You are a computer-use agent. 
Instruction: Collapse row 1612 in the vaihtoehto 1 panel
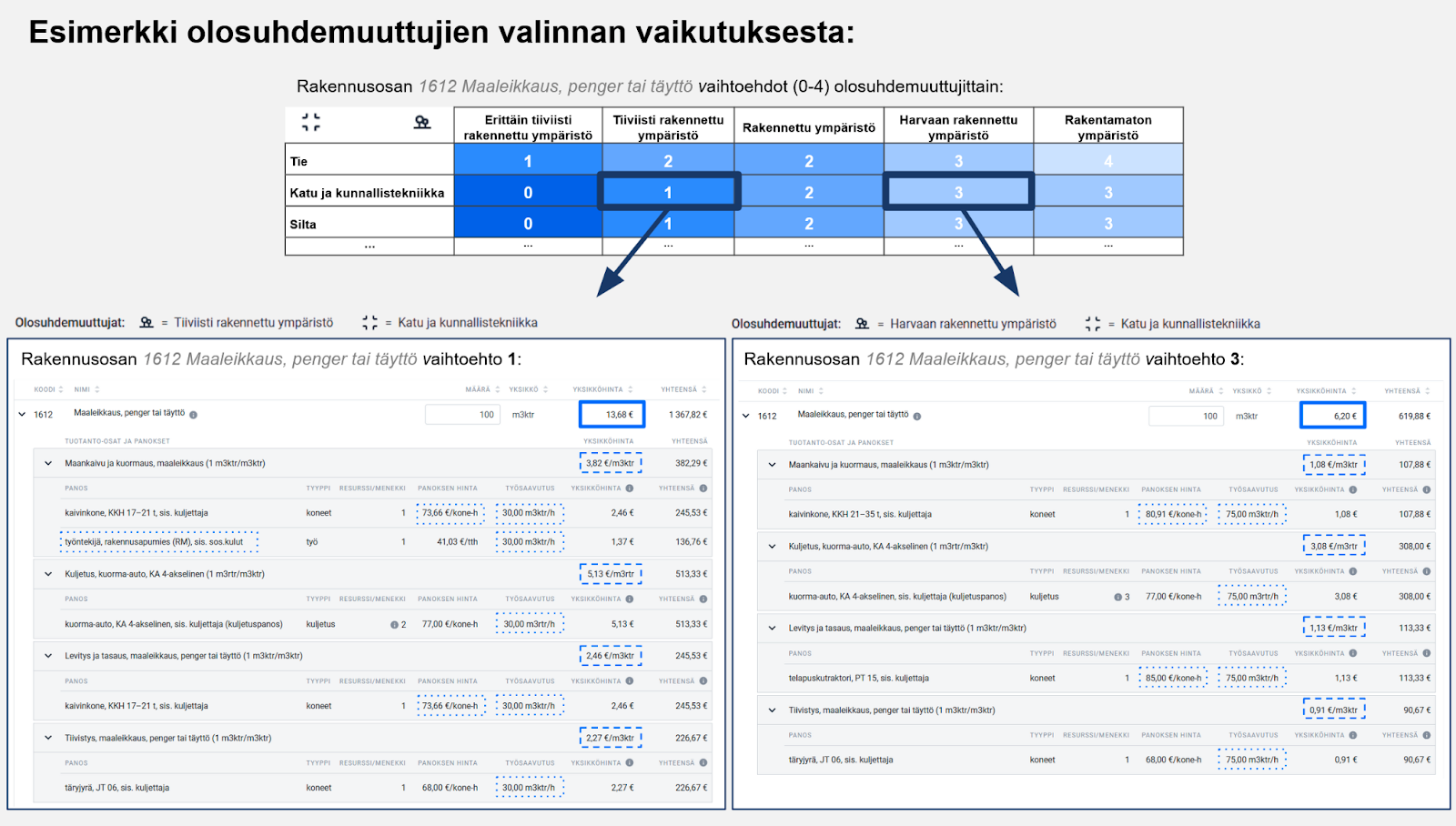[22, 414]
